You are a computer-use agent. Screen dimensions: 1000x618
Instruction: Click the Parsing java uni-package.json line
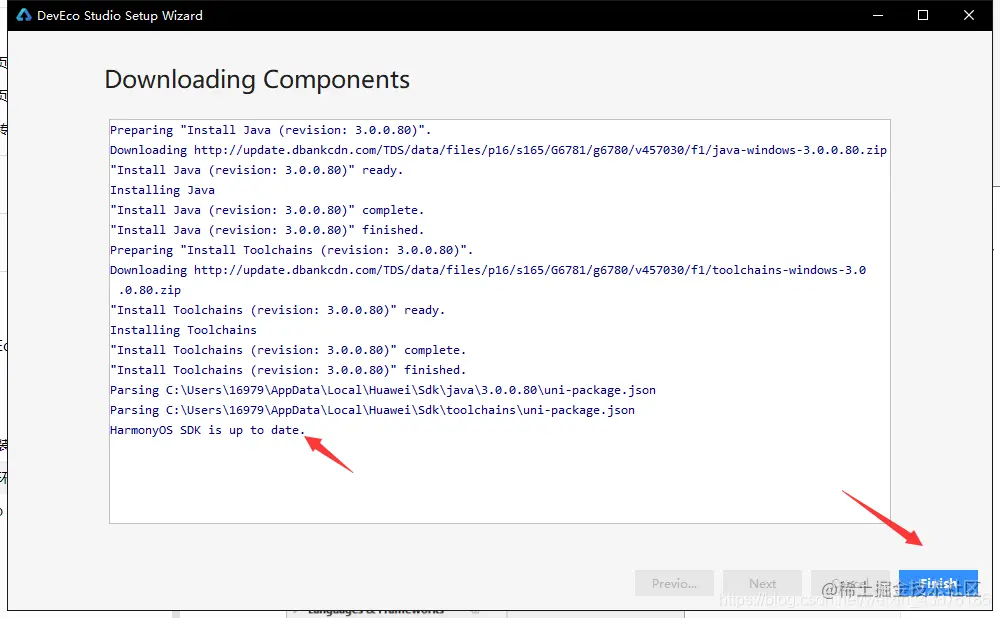point(383,390)
